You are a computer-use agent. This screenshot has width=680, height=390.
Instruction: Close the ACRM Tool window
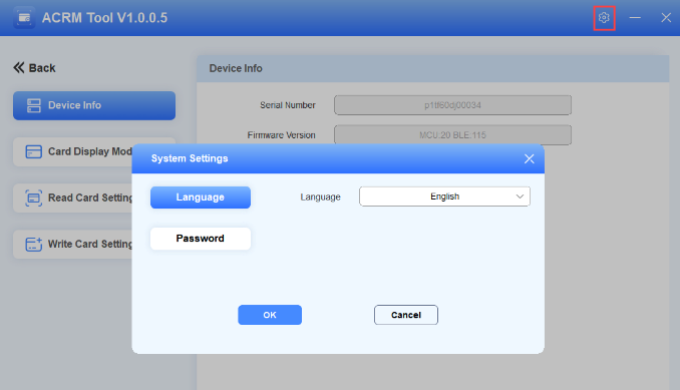[x=666, y=18]
